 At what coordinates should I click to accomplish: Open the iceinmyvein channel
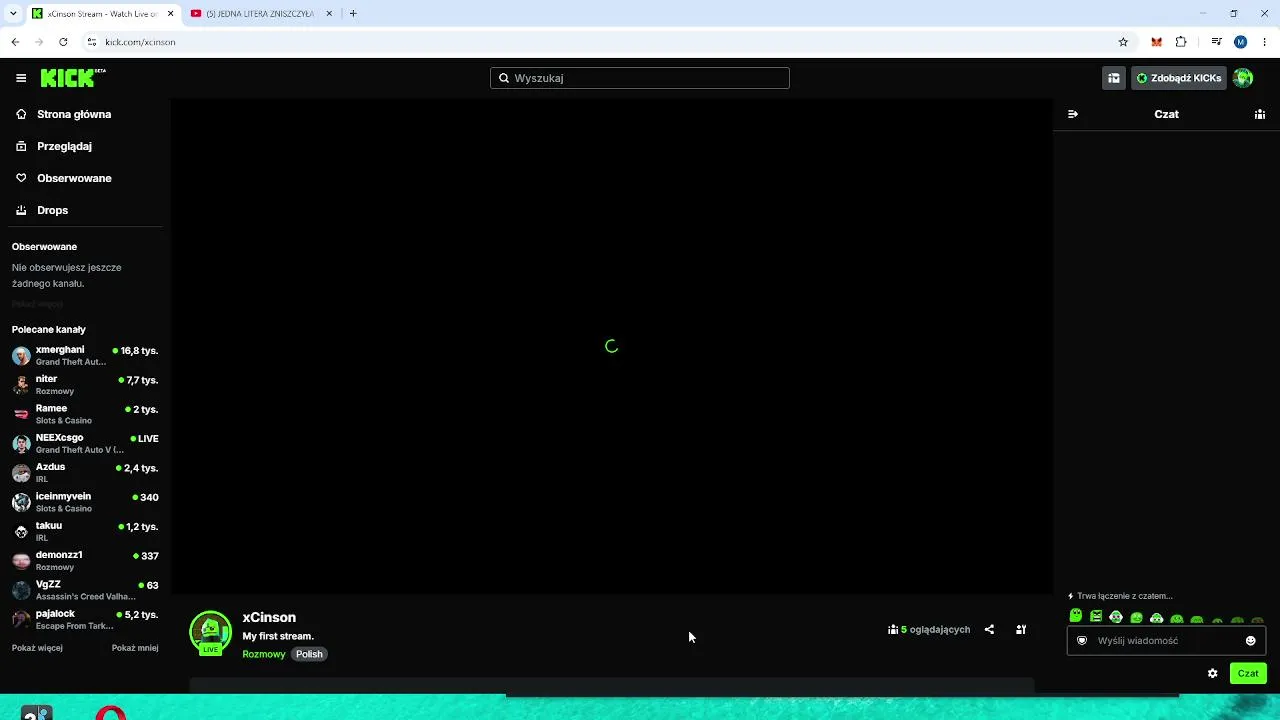click(85, 502)
